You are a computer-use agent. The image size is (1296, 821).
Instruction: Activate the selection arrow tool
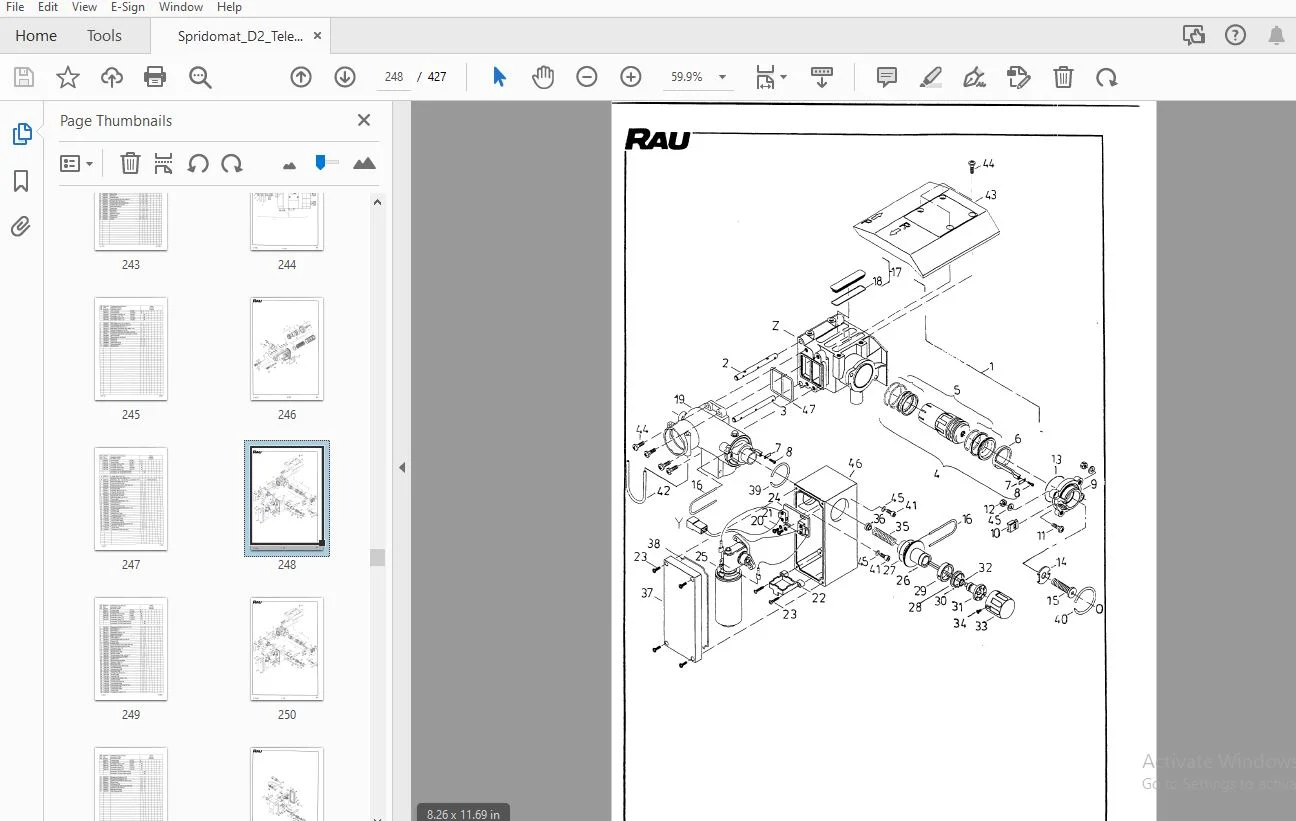500,77
